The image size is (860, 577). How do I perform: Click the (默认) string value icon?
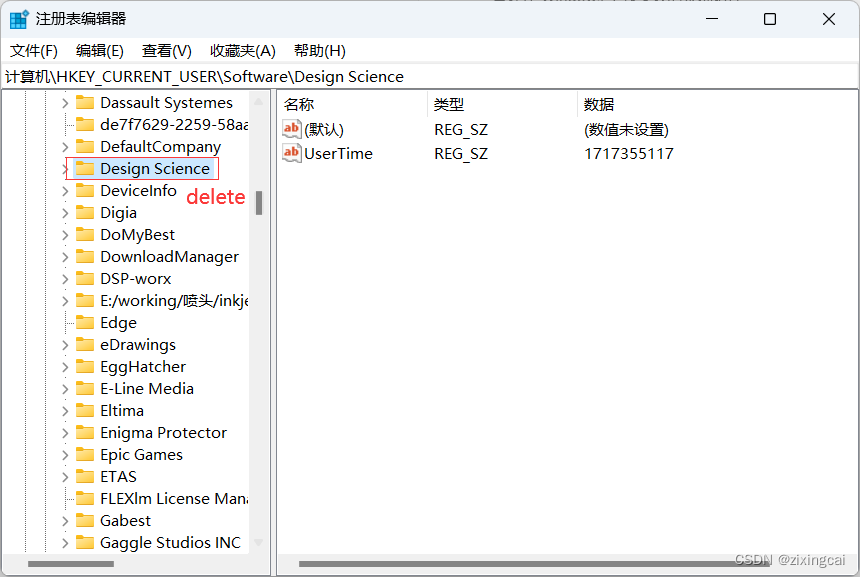coord(292,129)
